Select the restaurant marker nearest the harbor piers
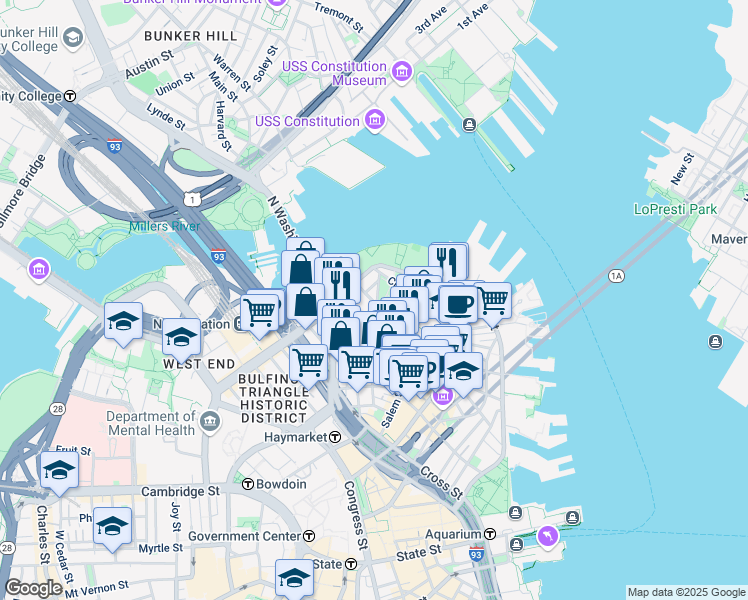 (448, 261)
